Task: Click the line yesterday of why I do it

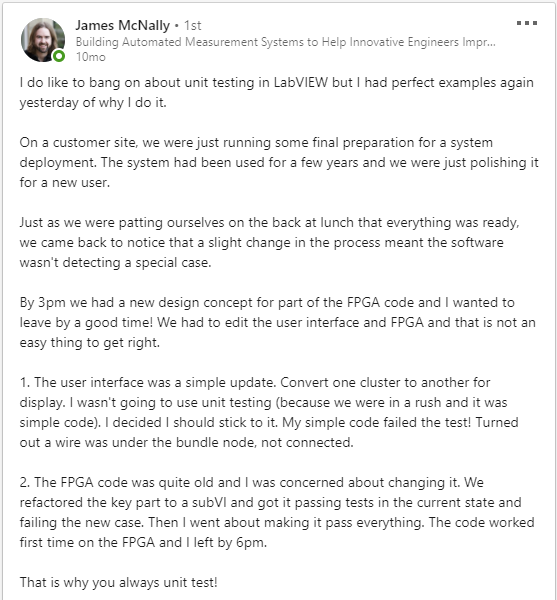Action: tap(93, 103)
